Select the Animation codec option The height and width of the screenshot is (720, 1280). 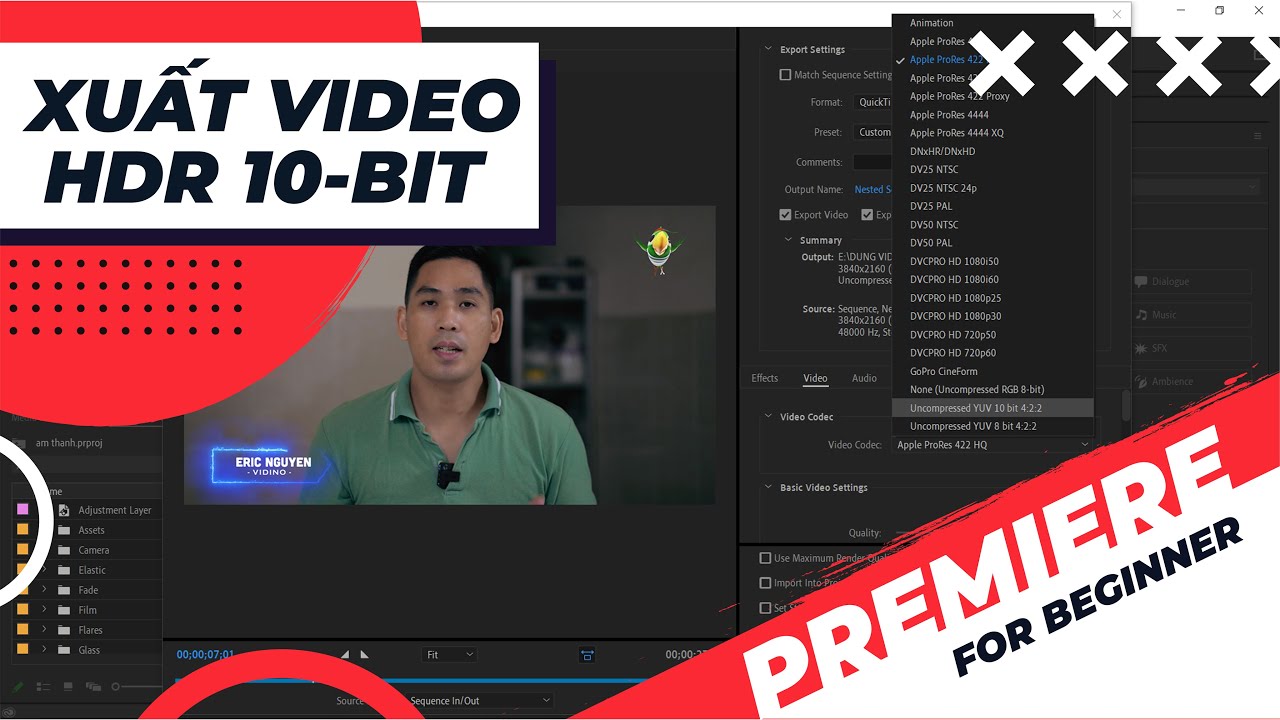(992, 23)
